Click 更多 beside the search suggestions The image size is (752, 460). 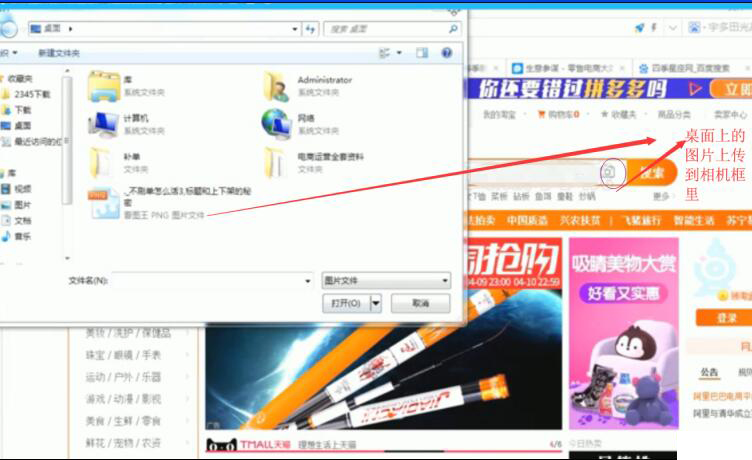point(661,196)
